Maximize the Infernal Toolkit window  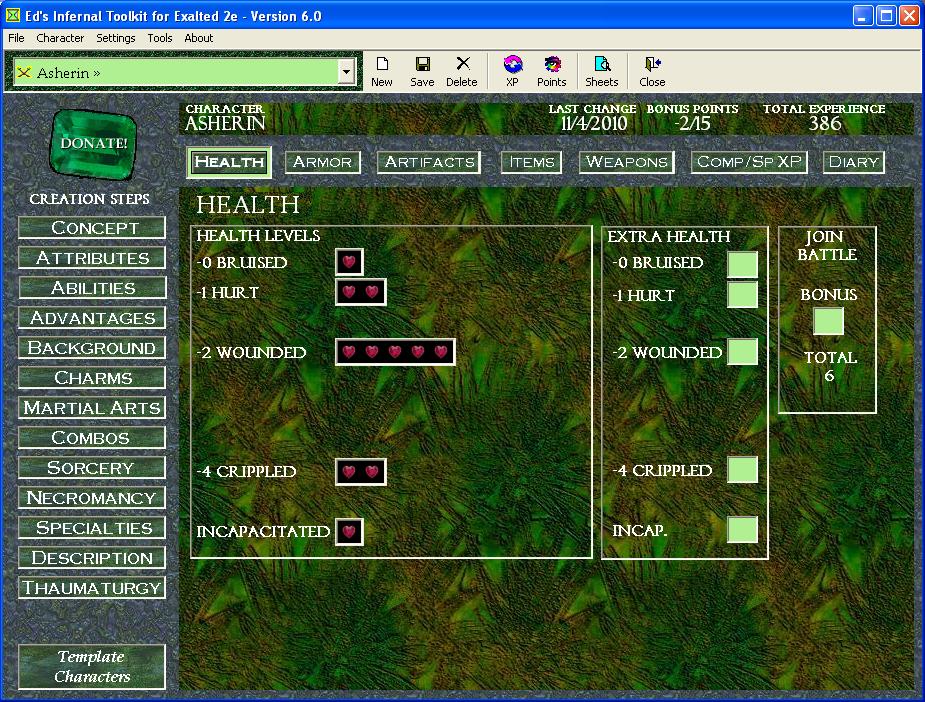886,16
